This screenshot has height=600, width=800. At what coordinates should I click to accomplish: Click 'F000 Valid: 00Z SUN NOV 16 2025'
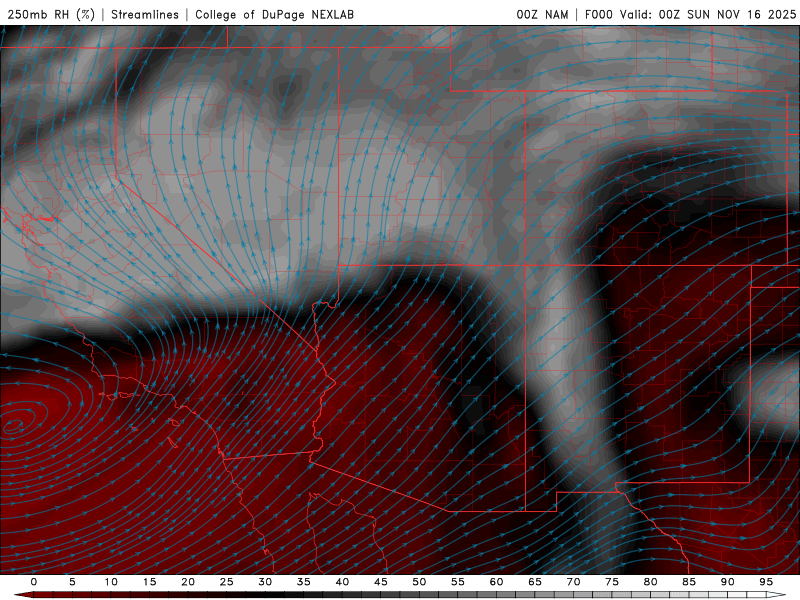coord(690,15)
